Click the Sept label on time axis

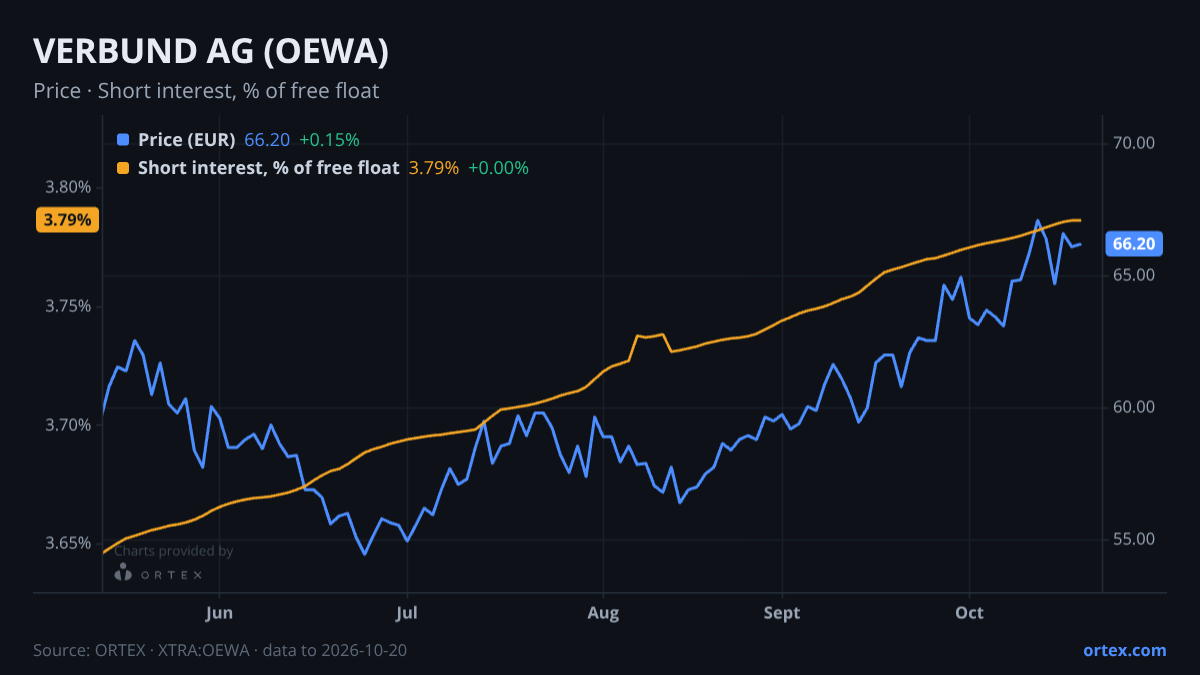coord(782,613)
